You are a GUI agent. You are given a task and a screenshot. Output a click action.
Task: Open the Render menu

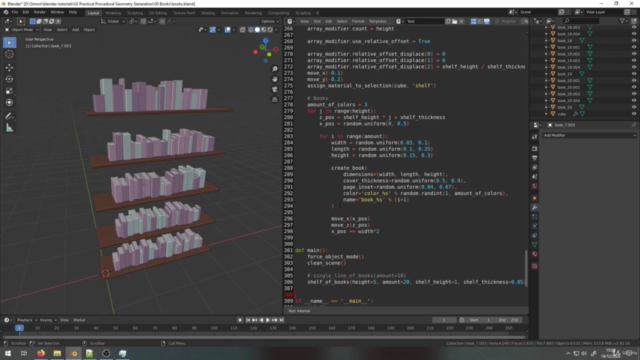40,12
